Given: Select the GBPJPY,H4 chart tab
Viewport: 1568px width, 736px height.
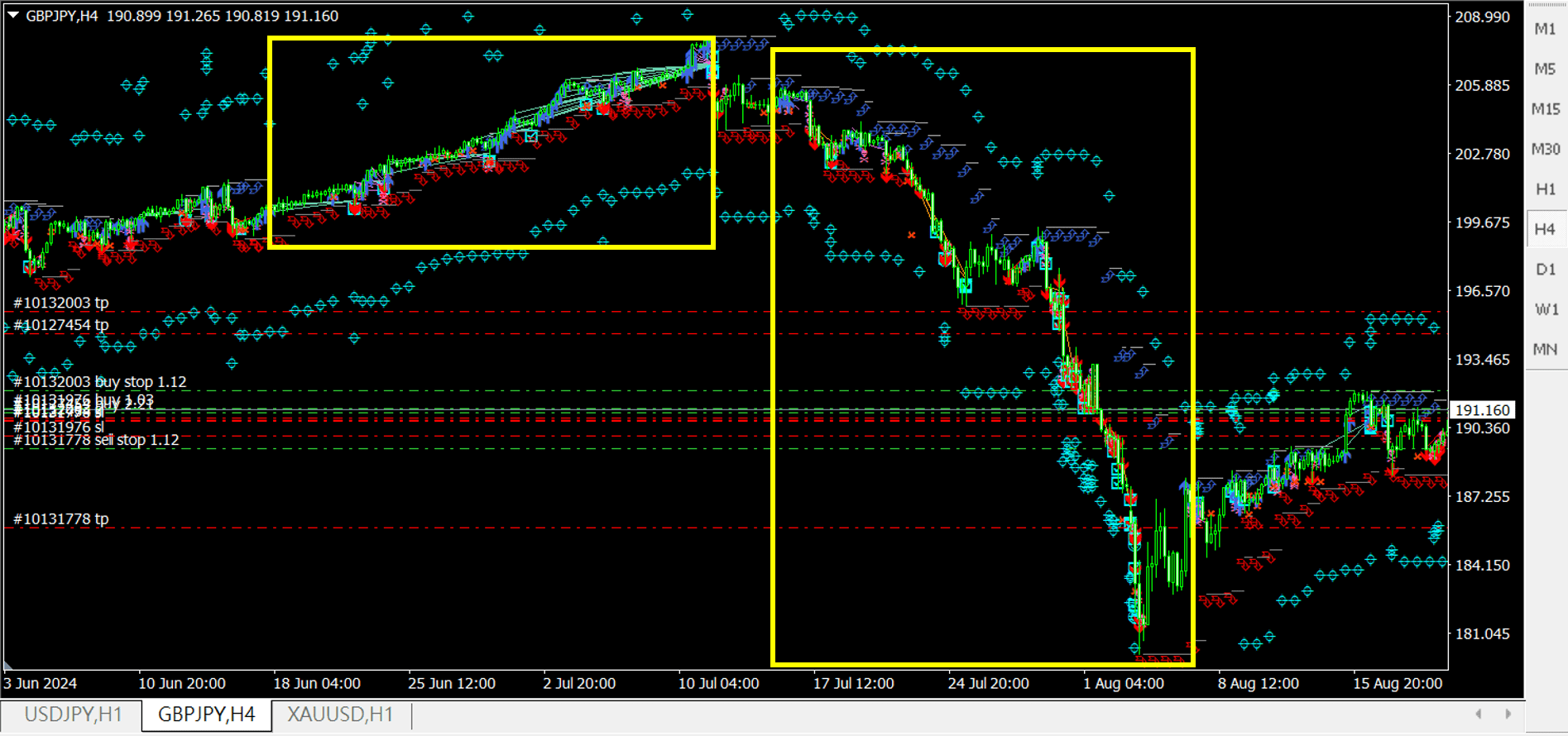Looking at the screenshot, I should coord(206,714).
